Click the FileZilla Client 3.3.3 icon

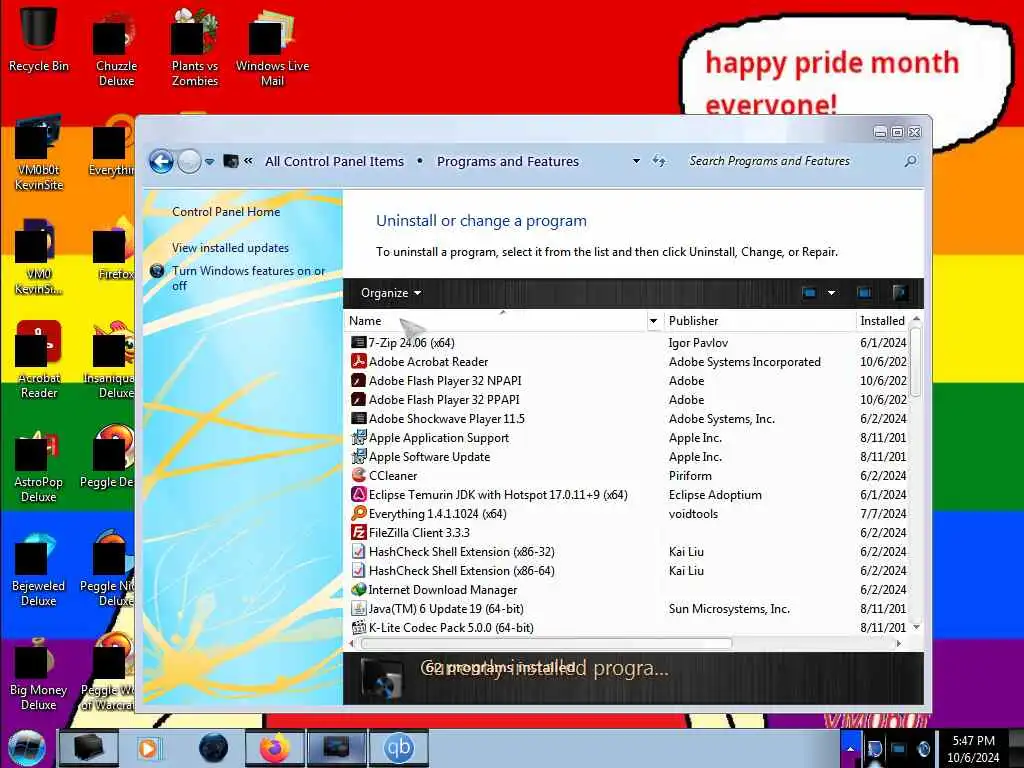pos(359,532)
